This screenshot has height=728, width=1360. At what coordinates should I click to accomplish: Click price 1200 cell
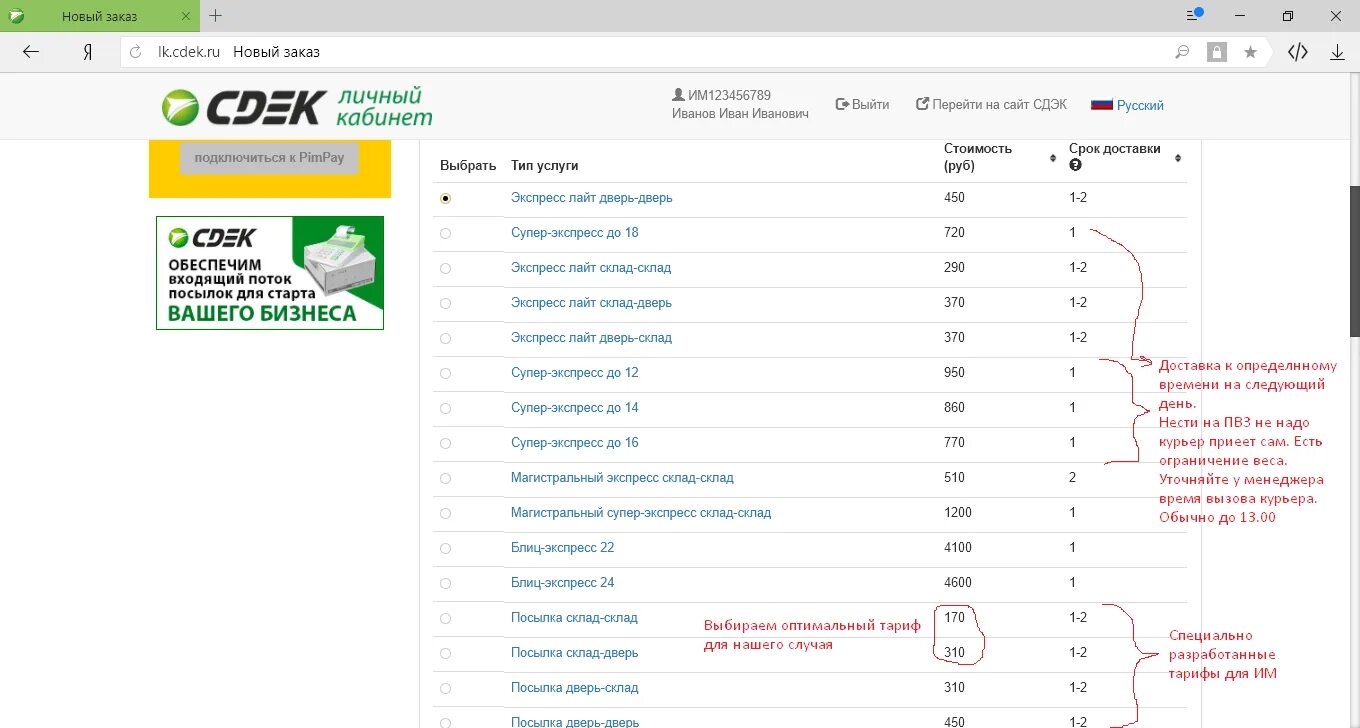coord(958,513)
